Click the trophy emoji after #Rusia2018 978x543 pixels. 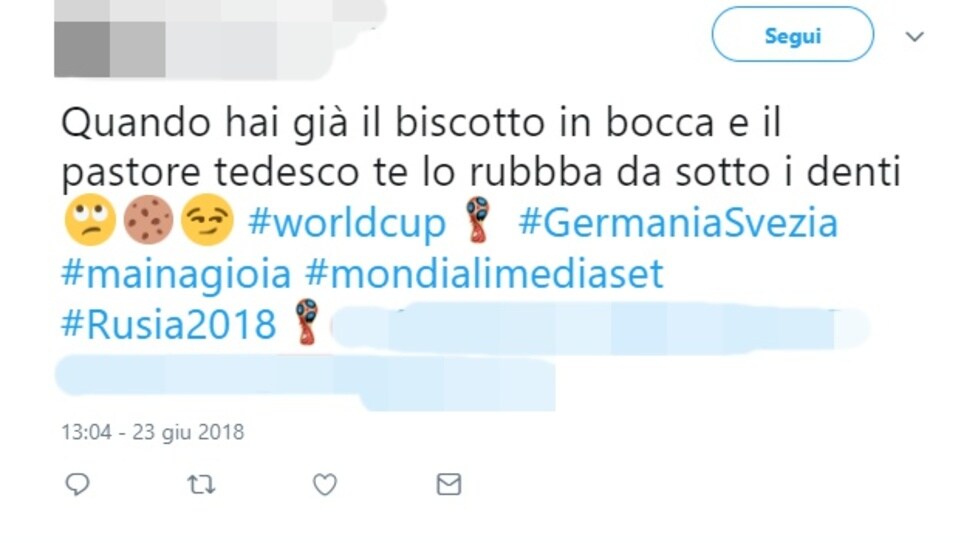(x=306, y=322)
